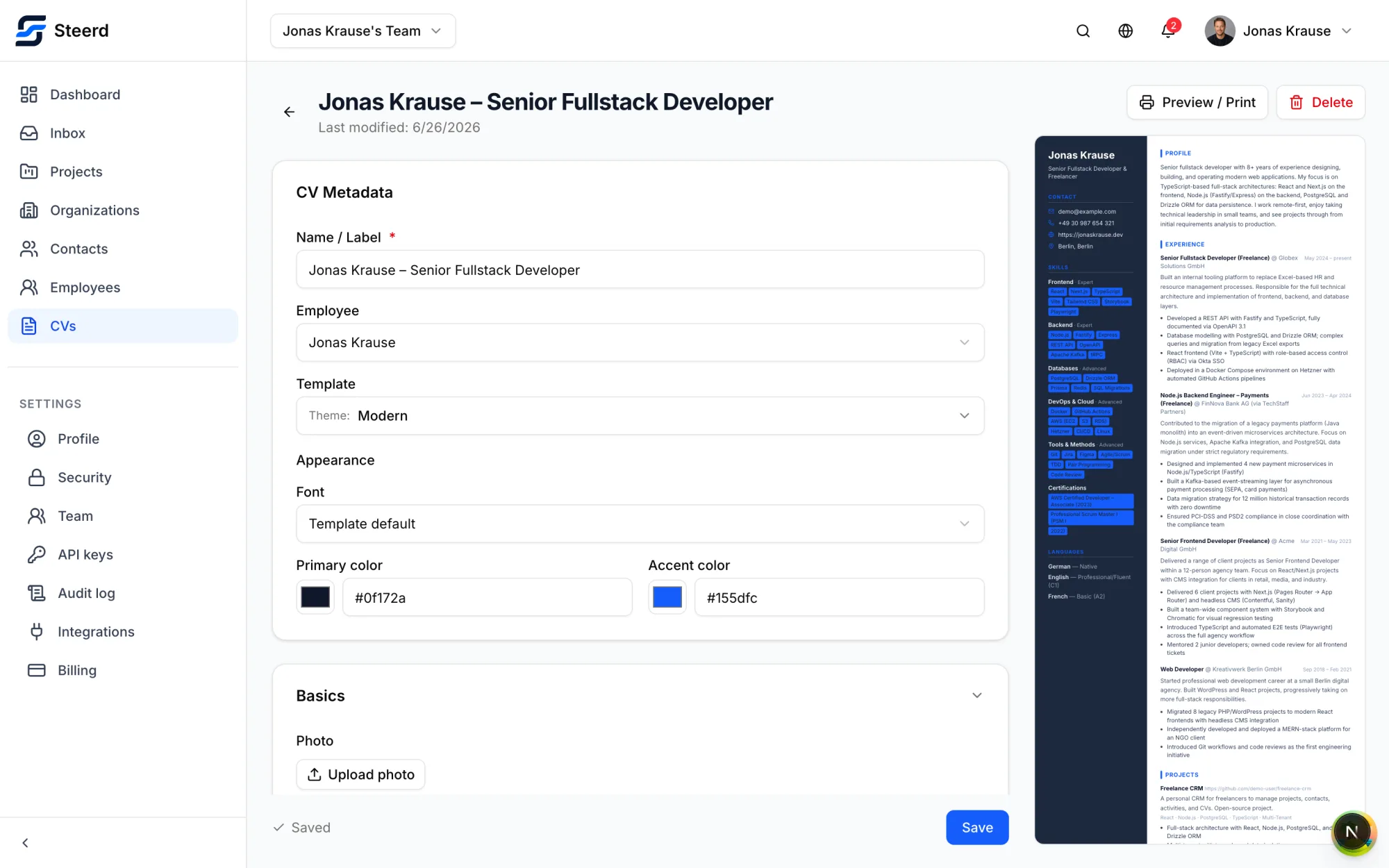Click the primary color hex field #0f172a

(487, 597)
